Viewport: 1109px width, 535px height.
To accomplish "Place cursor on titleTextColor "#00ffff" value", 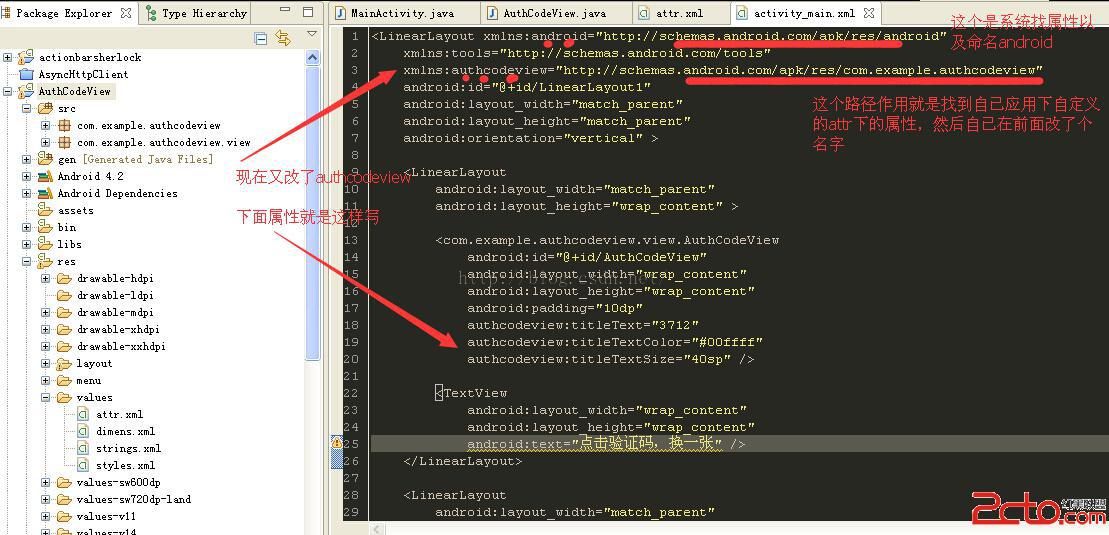I will pos(727,342).
